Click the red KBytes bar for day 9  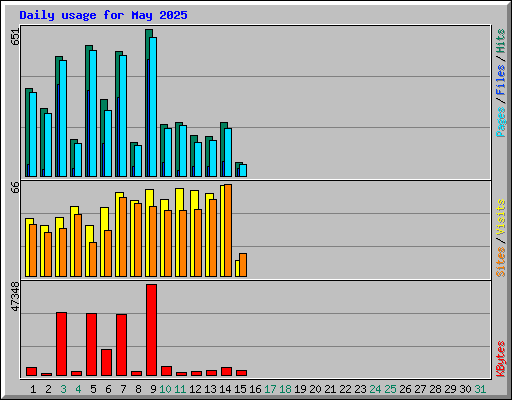(x=151, y=330)
